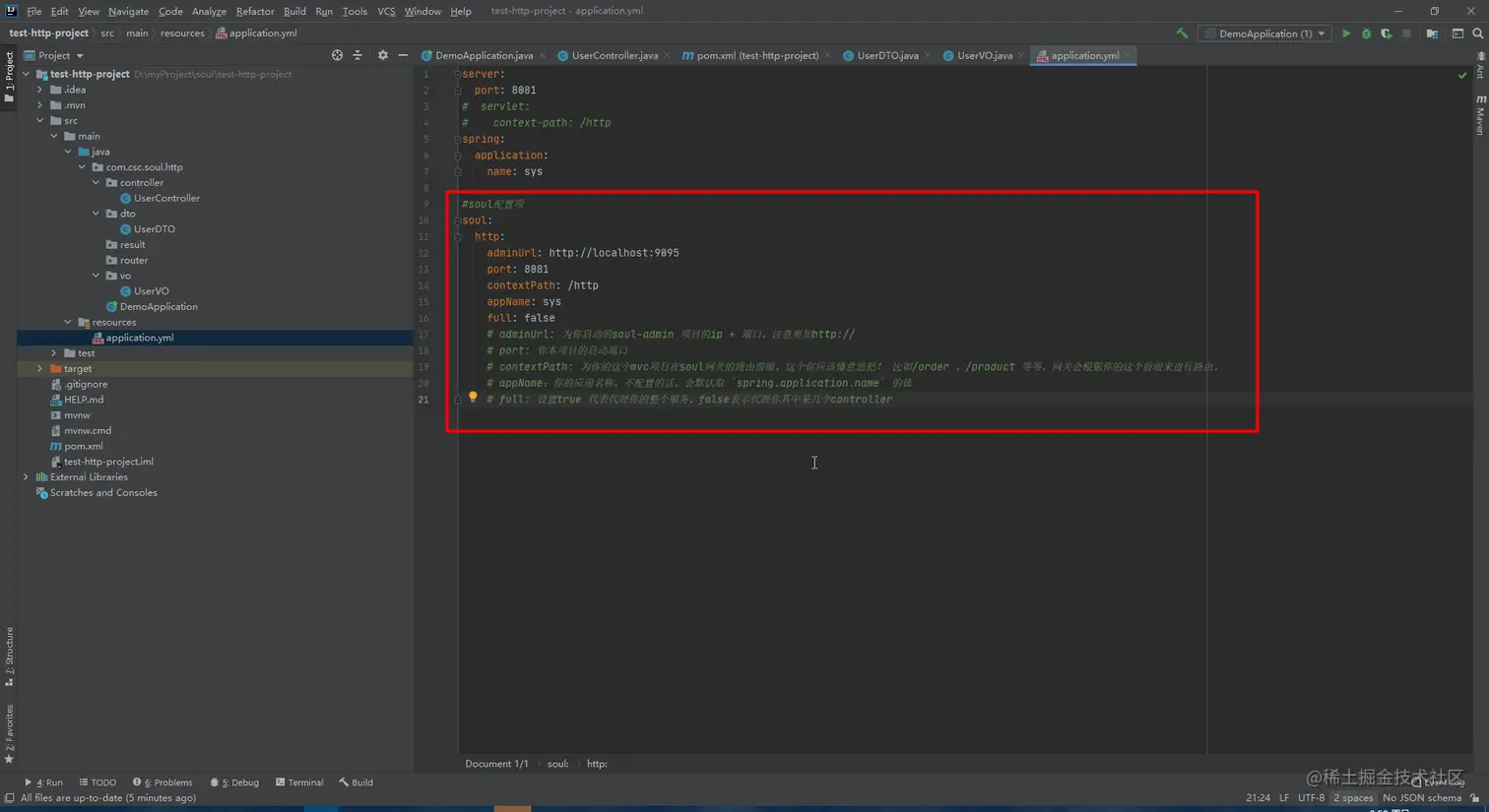Place cursor on adminUrl line 12
Image resolution: width=1489 pixels, height=812 pixels.
point(582,253)
